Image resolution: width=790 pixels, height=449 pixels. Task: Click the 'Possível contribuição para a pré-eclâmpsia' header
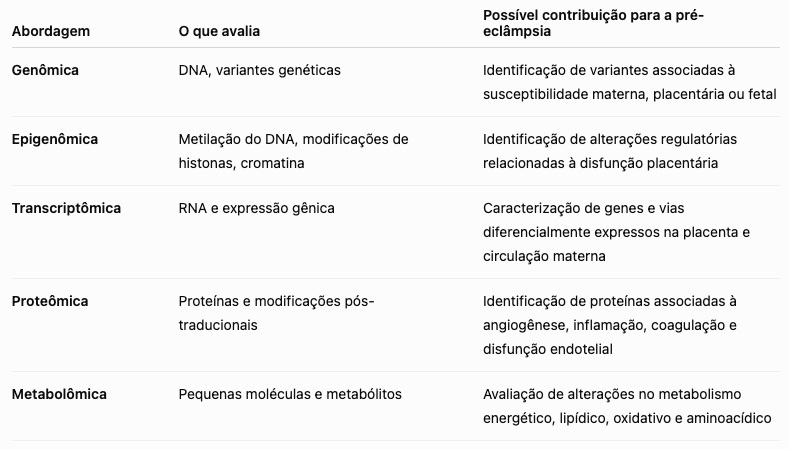pyautogui.click(x=593, y=23)
